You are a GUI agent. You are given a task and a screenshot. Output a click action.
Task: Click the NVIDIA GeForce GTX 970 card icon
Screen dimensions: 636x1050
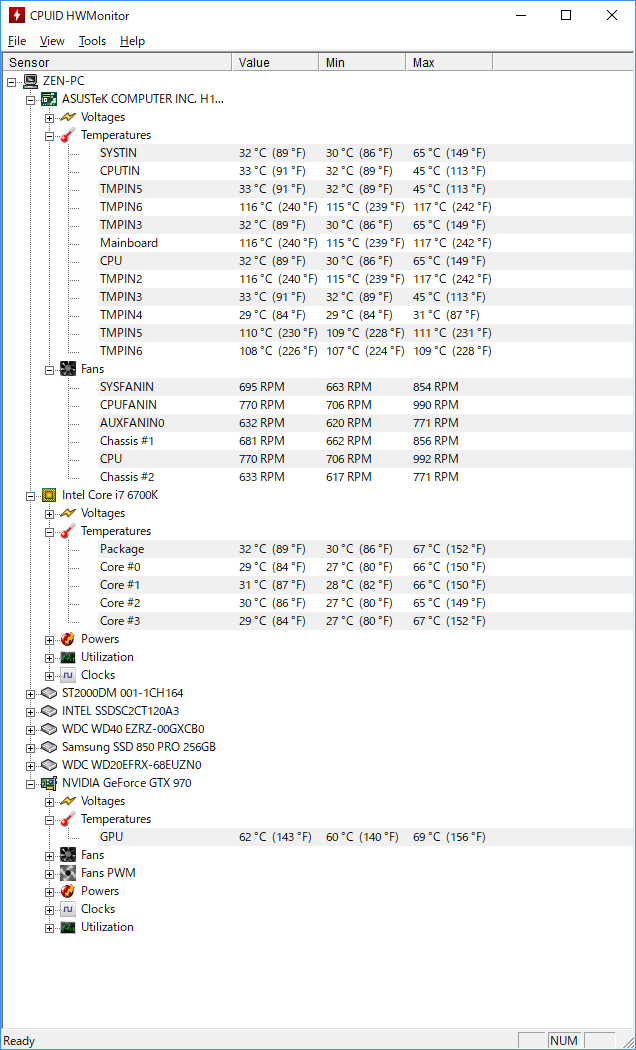[x=49, y=783]
